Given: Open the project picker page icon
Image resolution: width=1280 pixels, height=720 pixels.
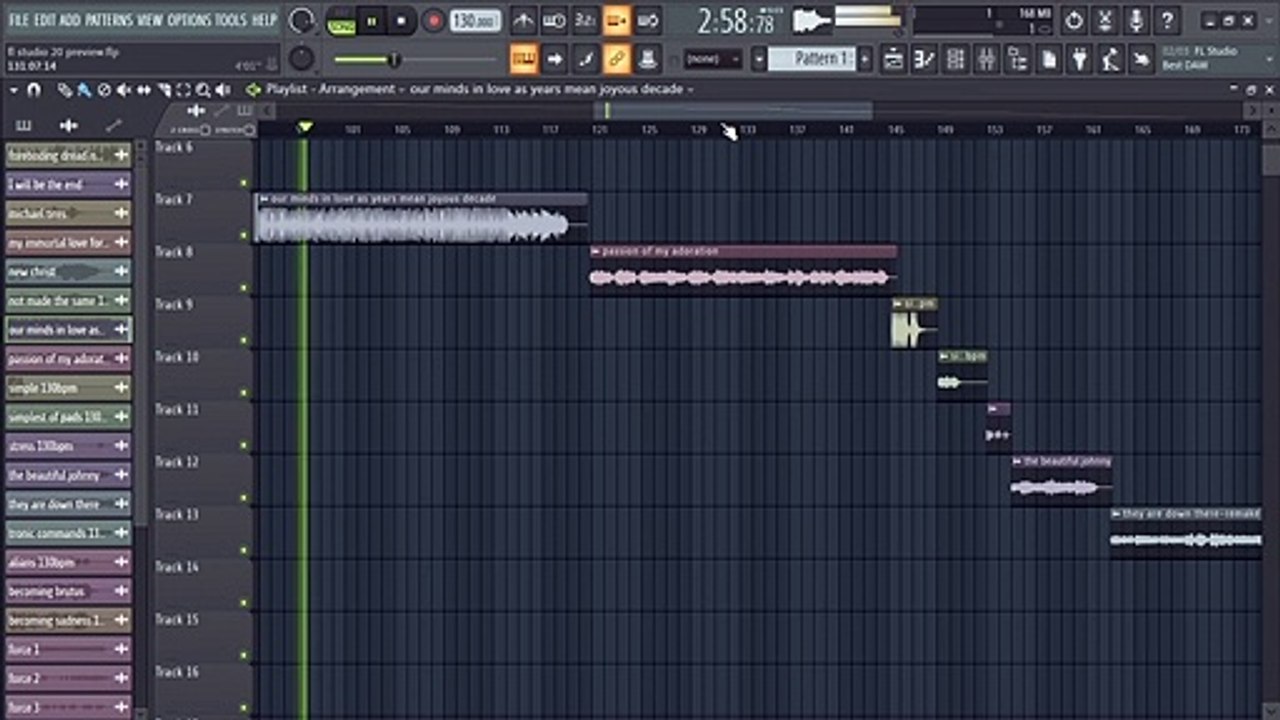Looking at the screenshot, I should coord(1049,59).
